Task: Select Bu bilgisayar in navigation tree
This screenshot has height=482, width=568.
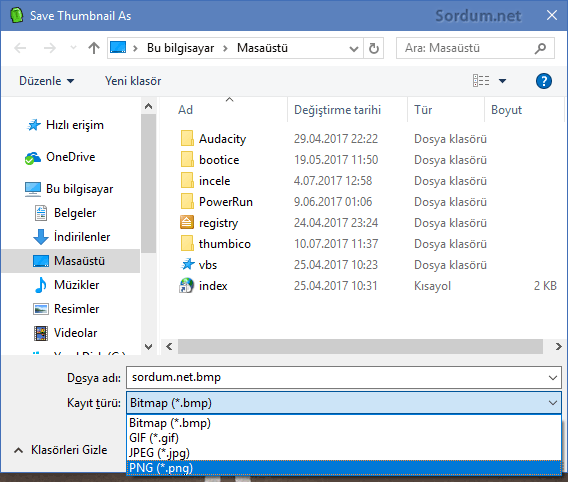Action: pyautogui.click(x=69, y=189)
